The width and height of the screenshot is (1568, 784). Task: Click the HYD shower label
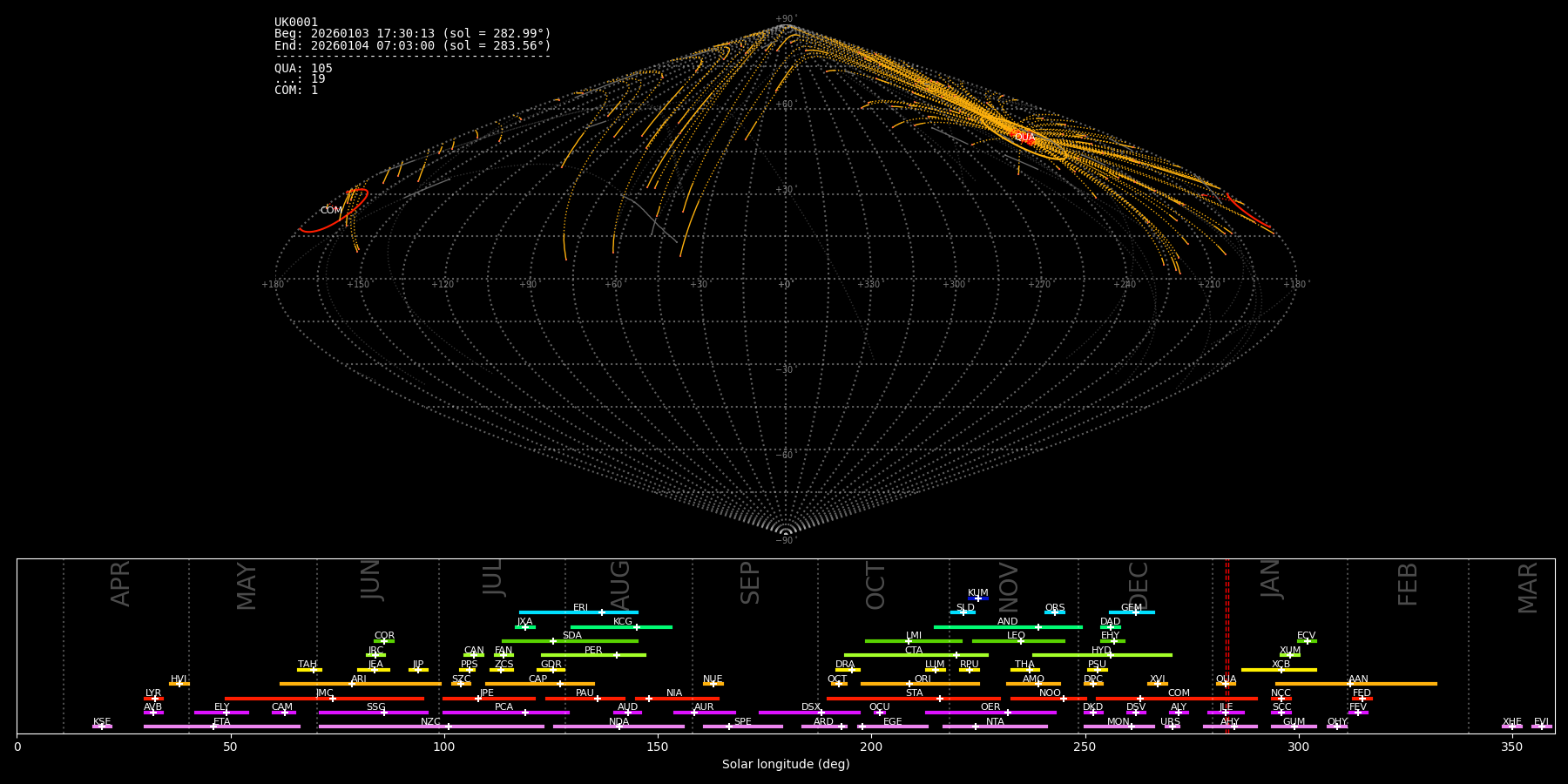(x=1101, y=650)
